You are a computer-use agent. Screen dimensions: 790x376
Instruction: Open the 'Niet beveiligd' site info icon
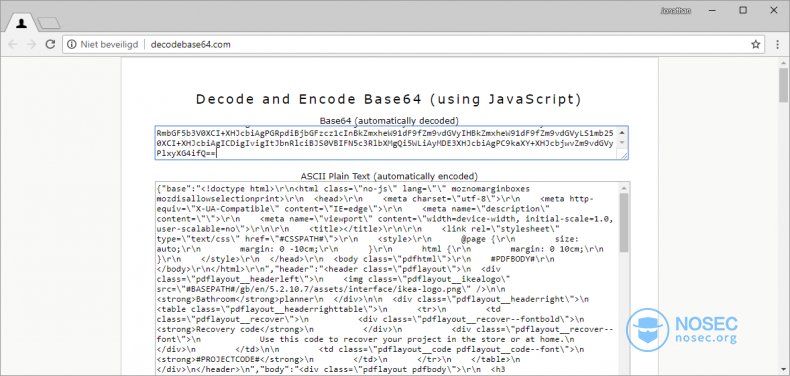(x=72, y=44)
